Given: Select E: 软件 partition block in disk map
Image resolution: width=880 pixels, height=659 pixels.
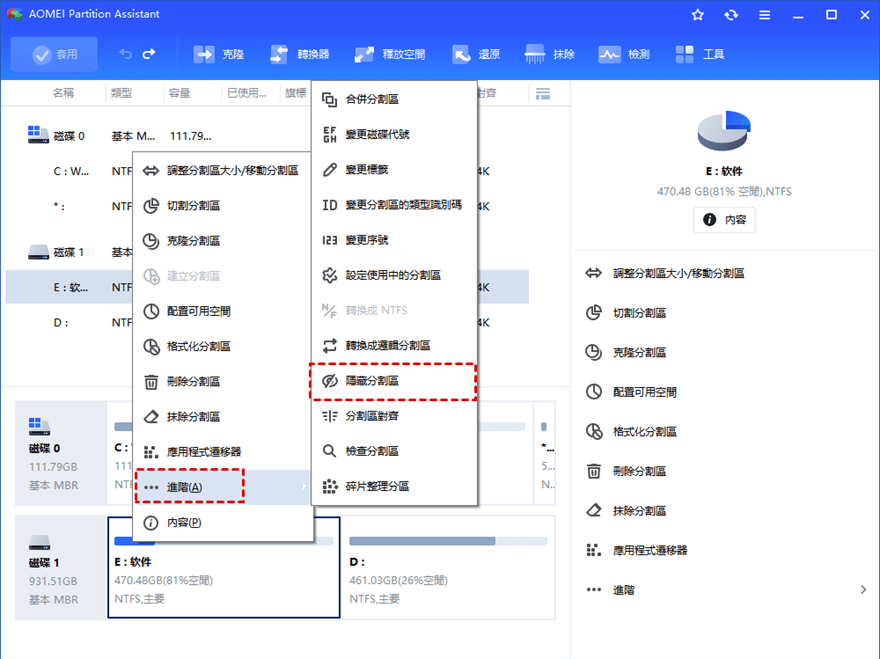Looking at the screenshot, I should click(223, 578).
